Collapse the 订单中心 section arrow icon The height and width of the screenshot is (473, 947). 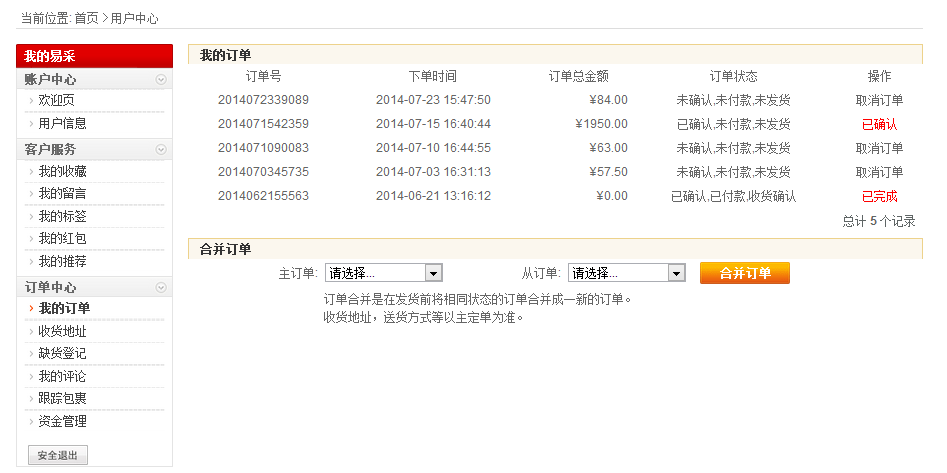161,287
